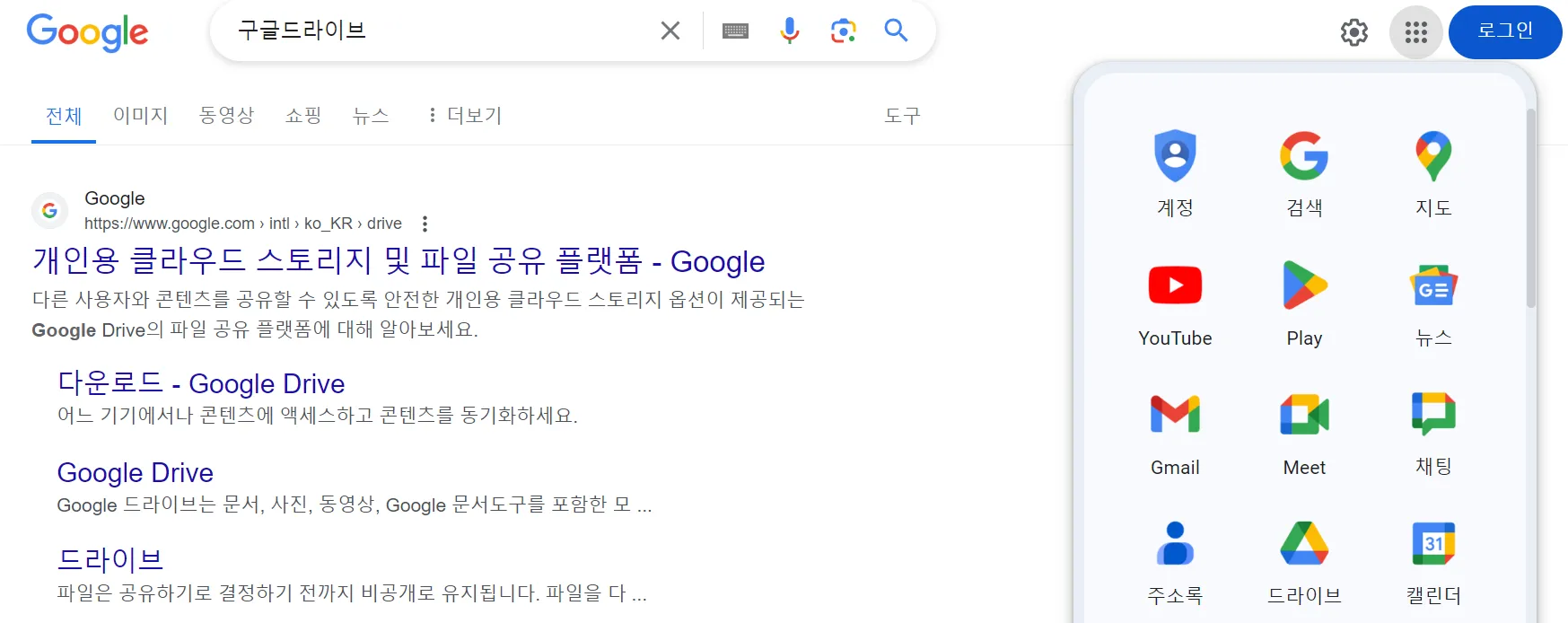Open the 다운로드 - Google Drive link
This screenshot has height=623, width=1568.
point(199,383)
